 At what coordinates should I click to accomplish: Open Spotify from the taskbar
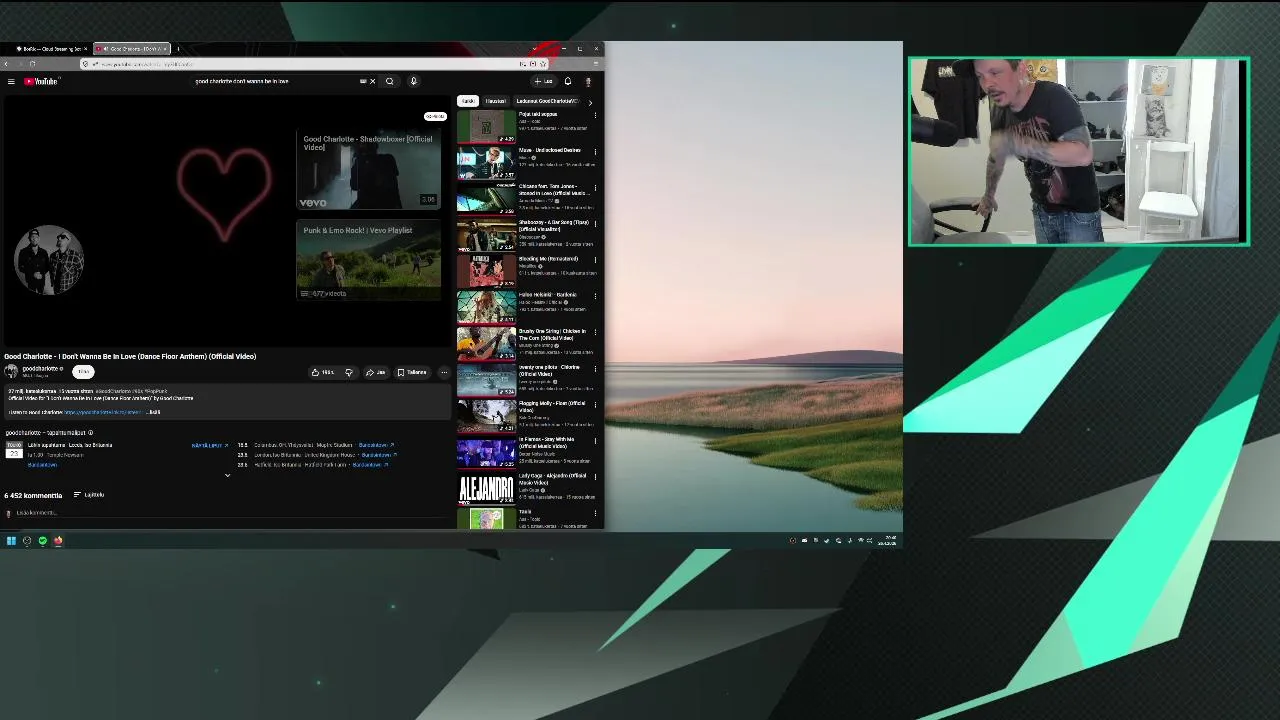click(x=42, y=541)
